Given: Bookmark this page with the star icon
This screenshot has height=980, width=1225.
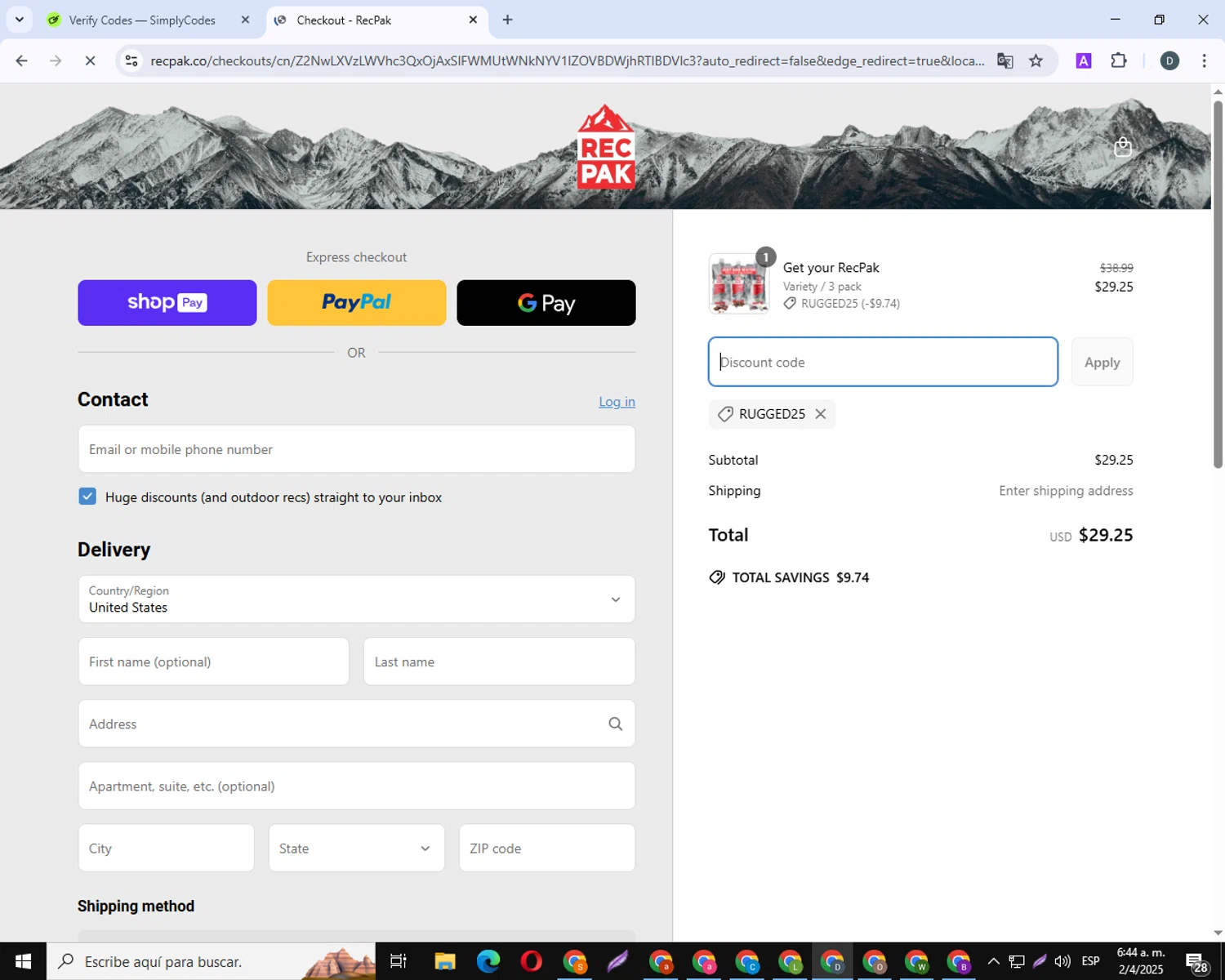Looking at the screenshot, I should click(x=1036, y=60).
